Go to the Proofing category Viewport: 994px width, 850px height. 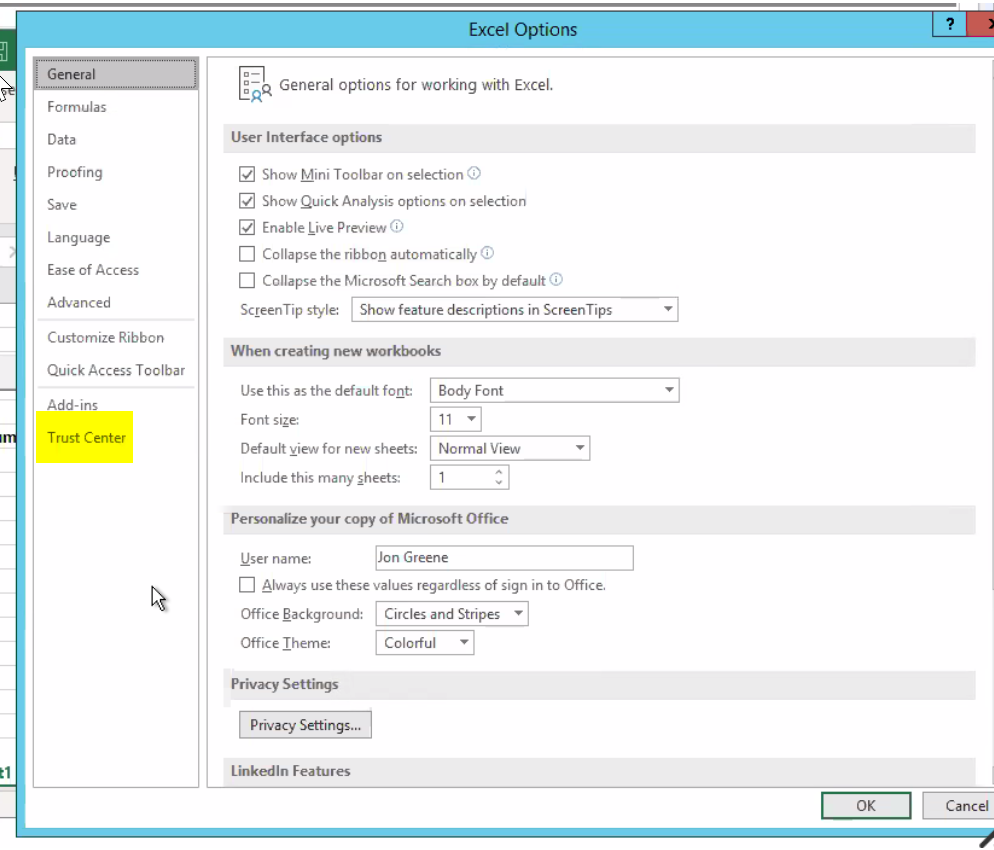pyautogui.click(x=116, y=172)
